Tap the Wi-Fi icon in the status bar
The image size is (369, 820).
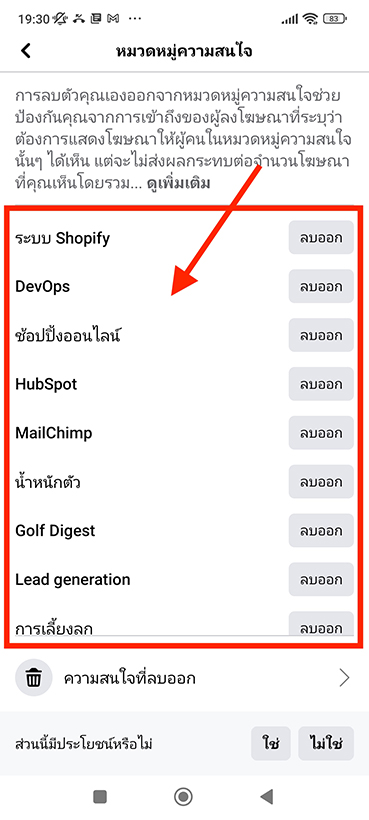coord(312,19)
